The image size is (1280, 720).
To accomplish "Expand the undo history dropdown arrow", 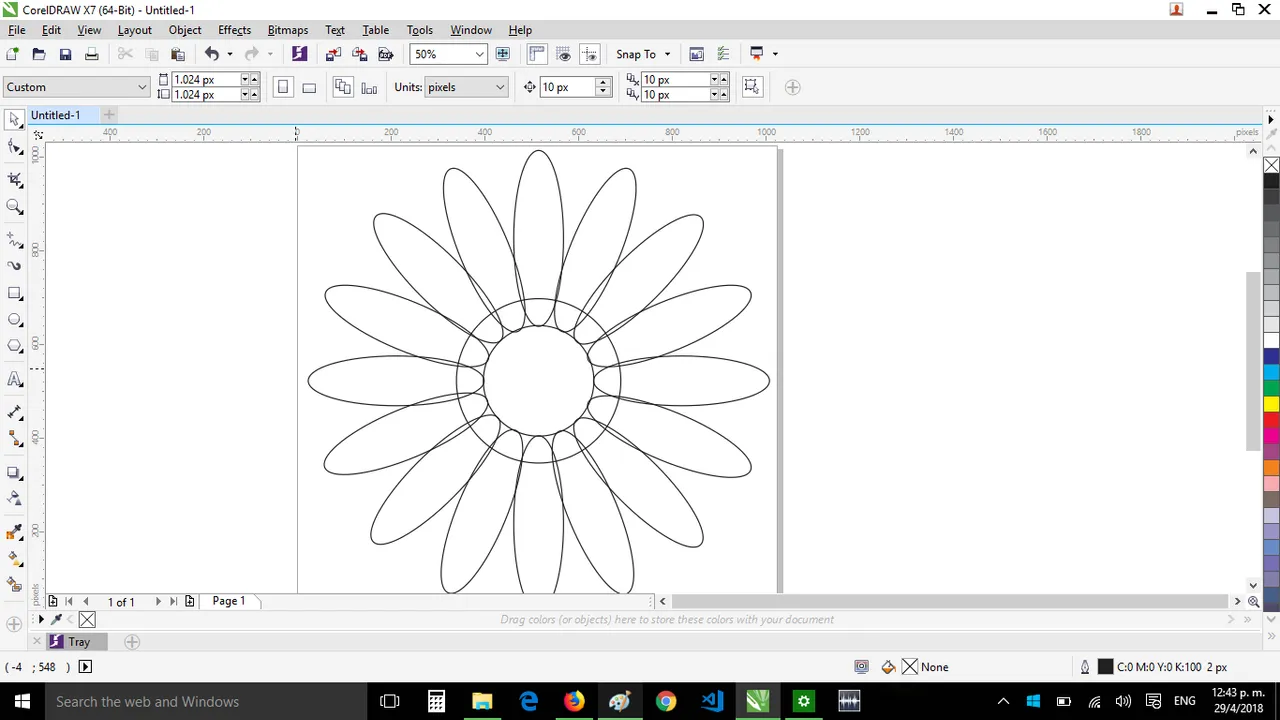I will (x=229, y=54).
